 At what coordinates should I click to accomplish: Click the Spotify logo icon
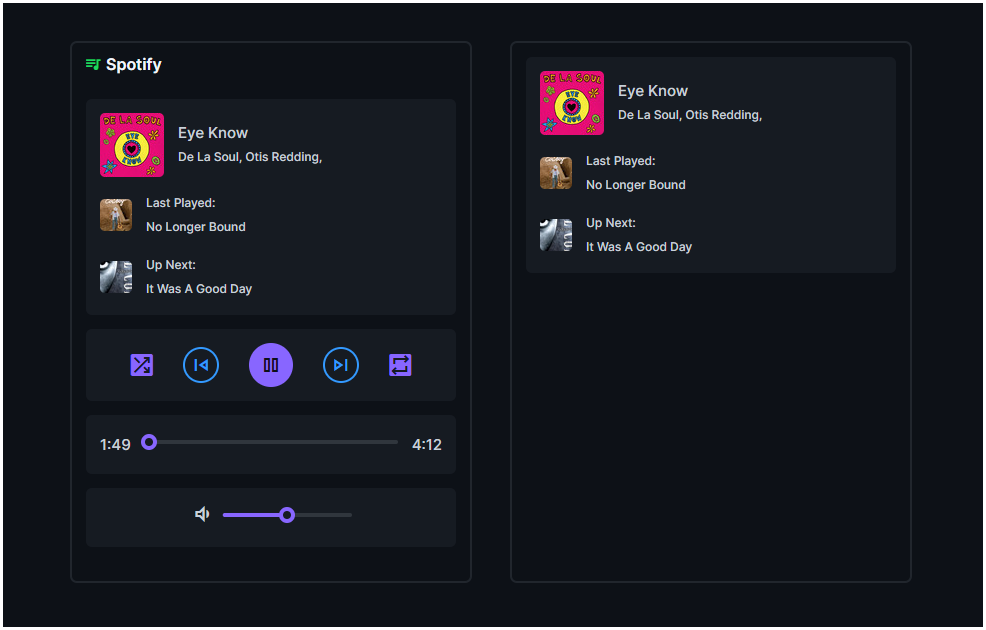point(93,64)
